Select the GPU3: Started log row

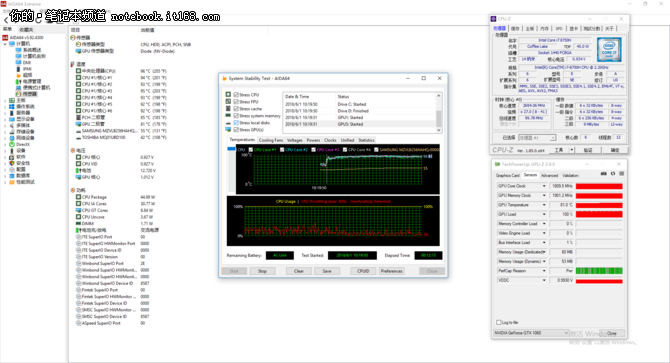pos(359,124)
